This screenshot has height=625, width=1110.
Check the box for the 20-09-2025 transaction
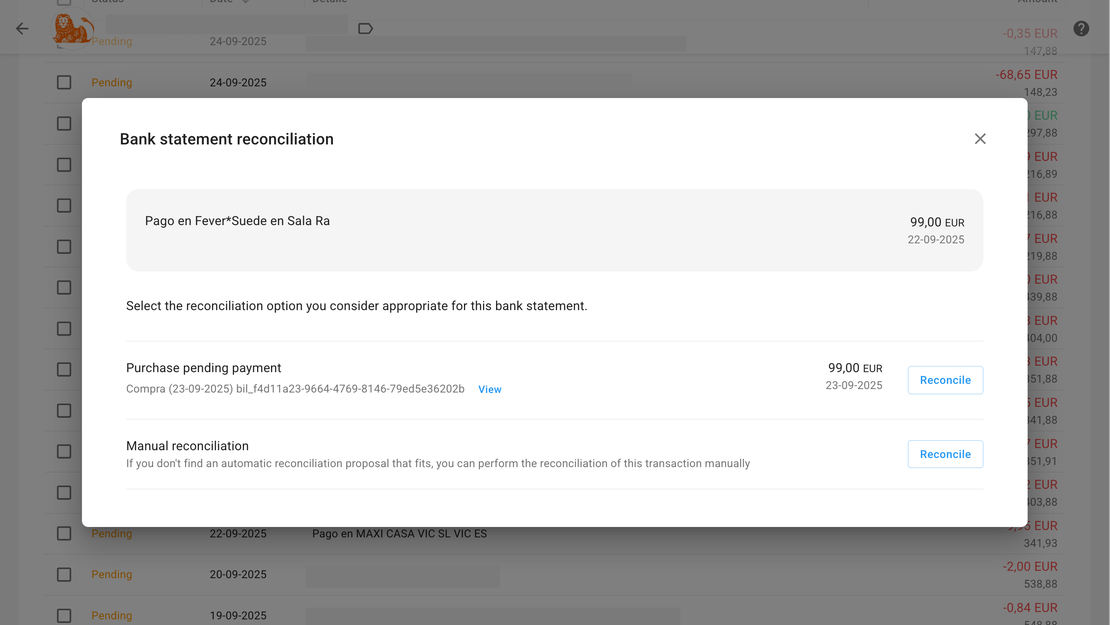tap(64, 575)
